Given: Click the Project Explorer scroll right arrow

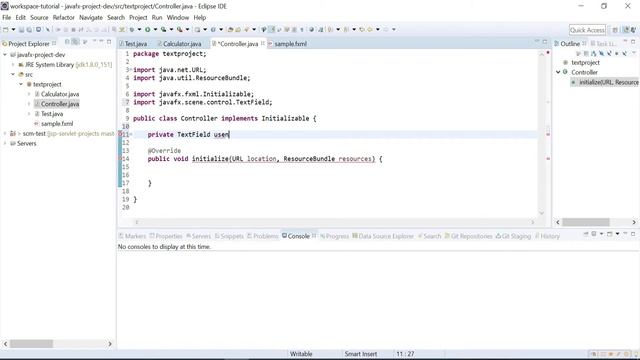Looking at the screenshot, I should [110, 344].
